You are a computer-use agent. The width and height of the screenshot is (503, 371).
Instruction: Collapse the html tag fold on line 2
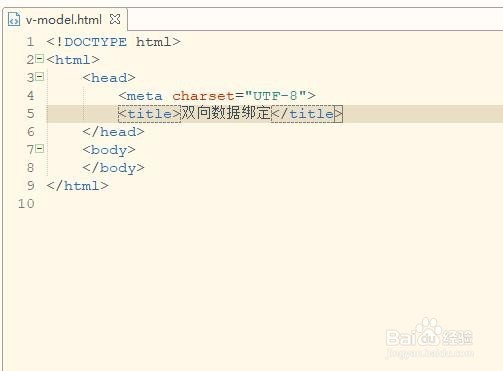[39, 59]
